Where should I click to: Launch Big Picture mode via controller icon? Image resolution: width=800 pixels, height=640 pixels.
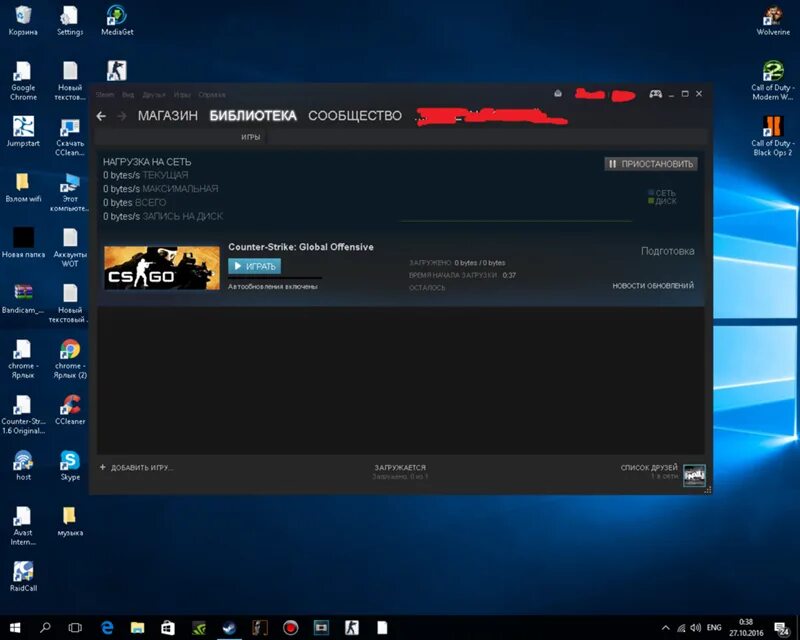[656, 94]
